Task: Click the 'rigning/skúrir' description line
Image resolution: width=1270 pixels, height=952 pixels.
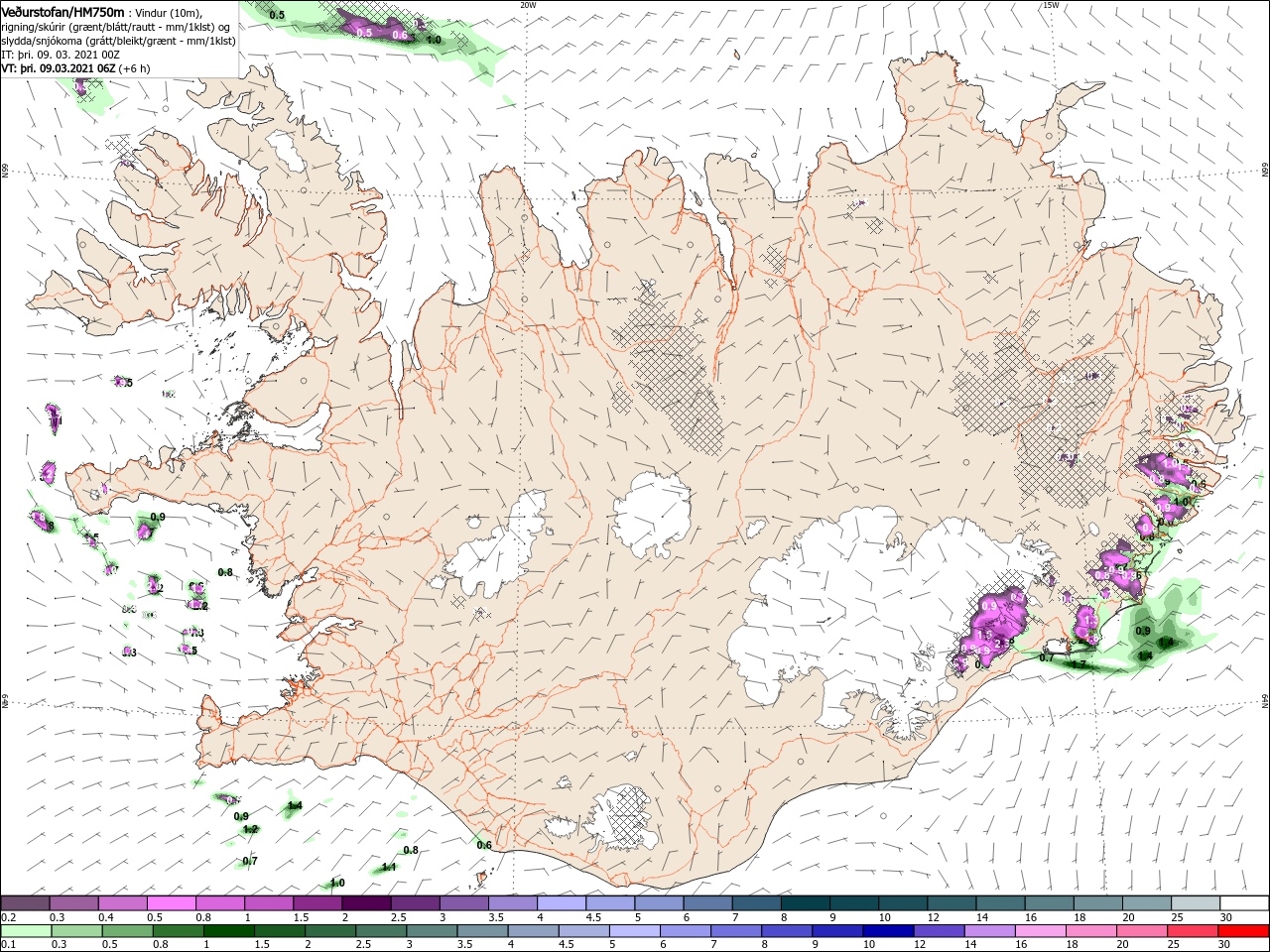Action: click(x=116, y=27)
